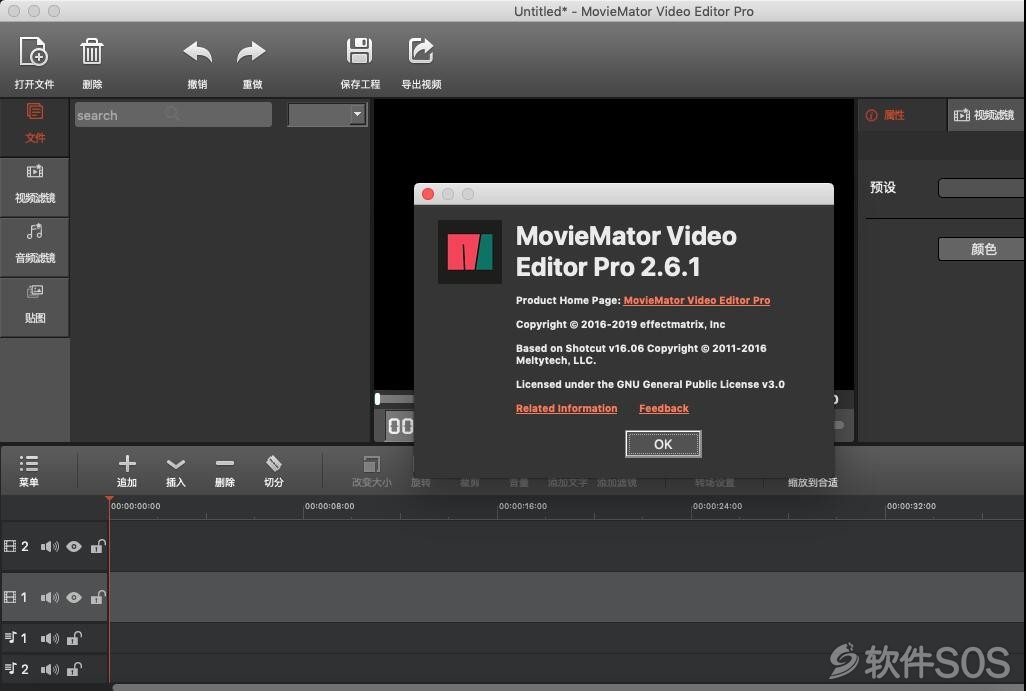
Task: Lock video track 2 padlock icon
Action: (x=97, y=546)
